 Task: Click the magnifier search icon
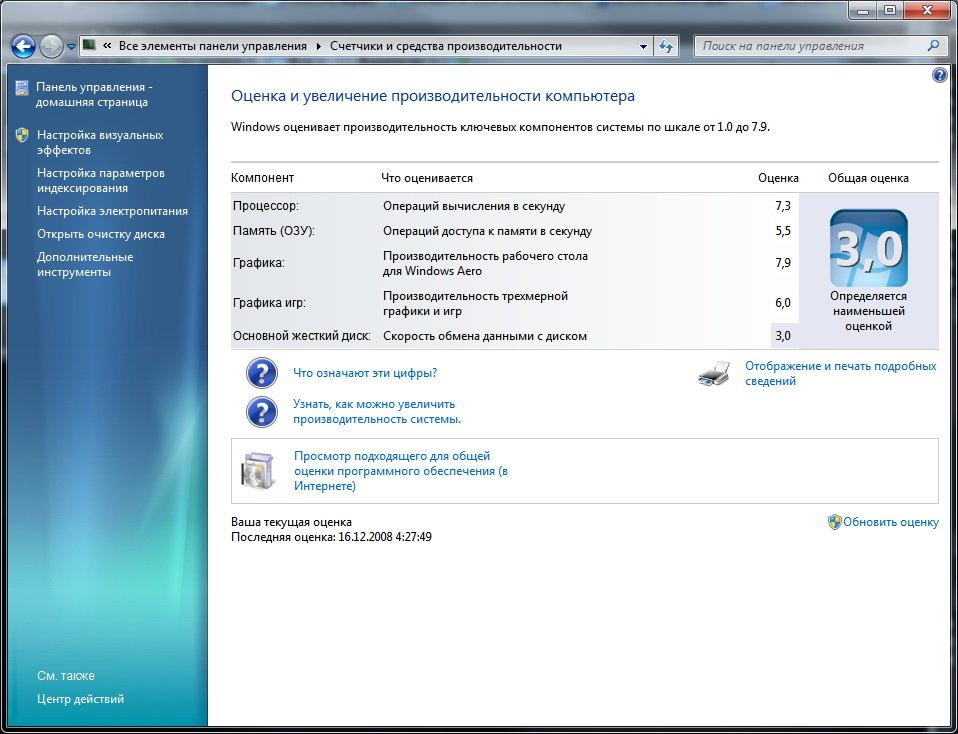point(934,45)
